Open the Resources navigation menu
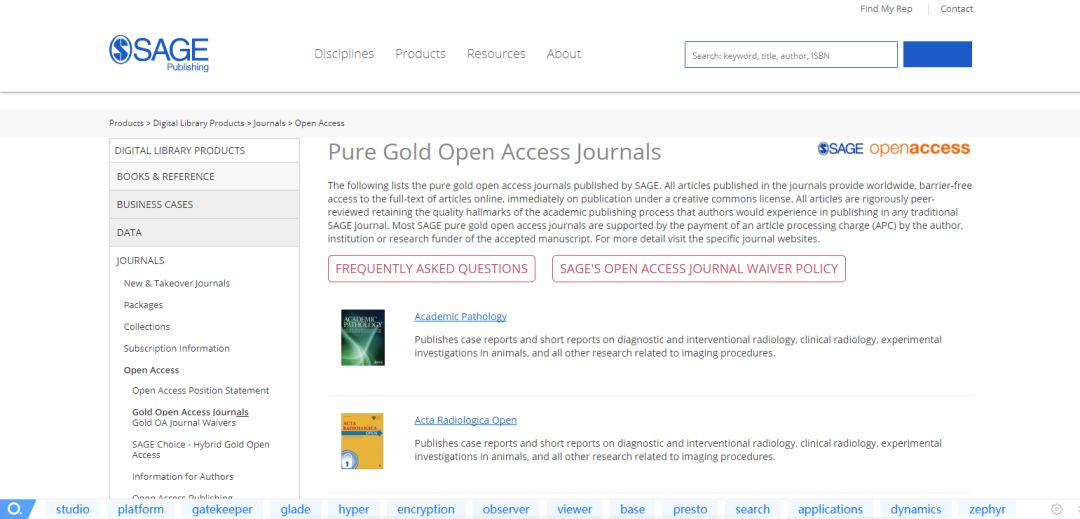 coord(496,54)
